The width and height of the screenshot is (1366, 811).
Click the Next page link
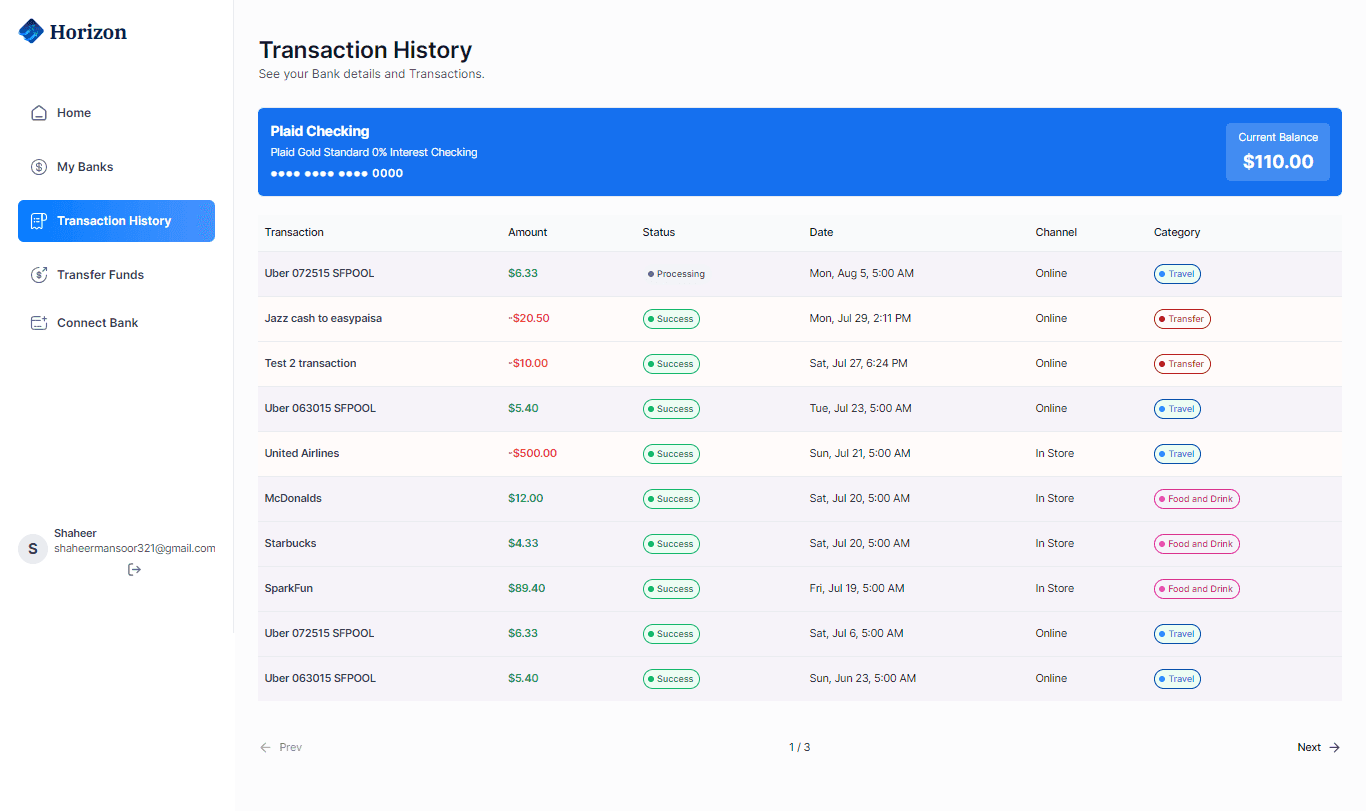coord(1309,747)
